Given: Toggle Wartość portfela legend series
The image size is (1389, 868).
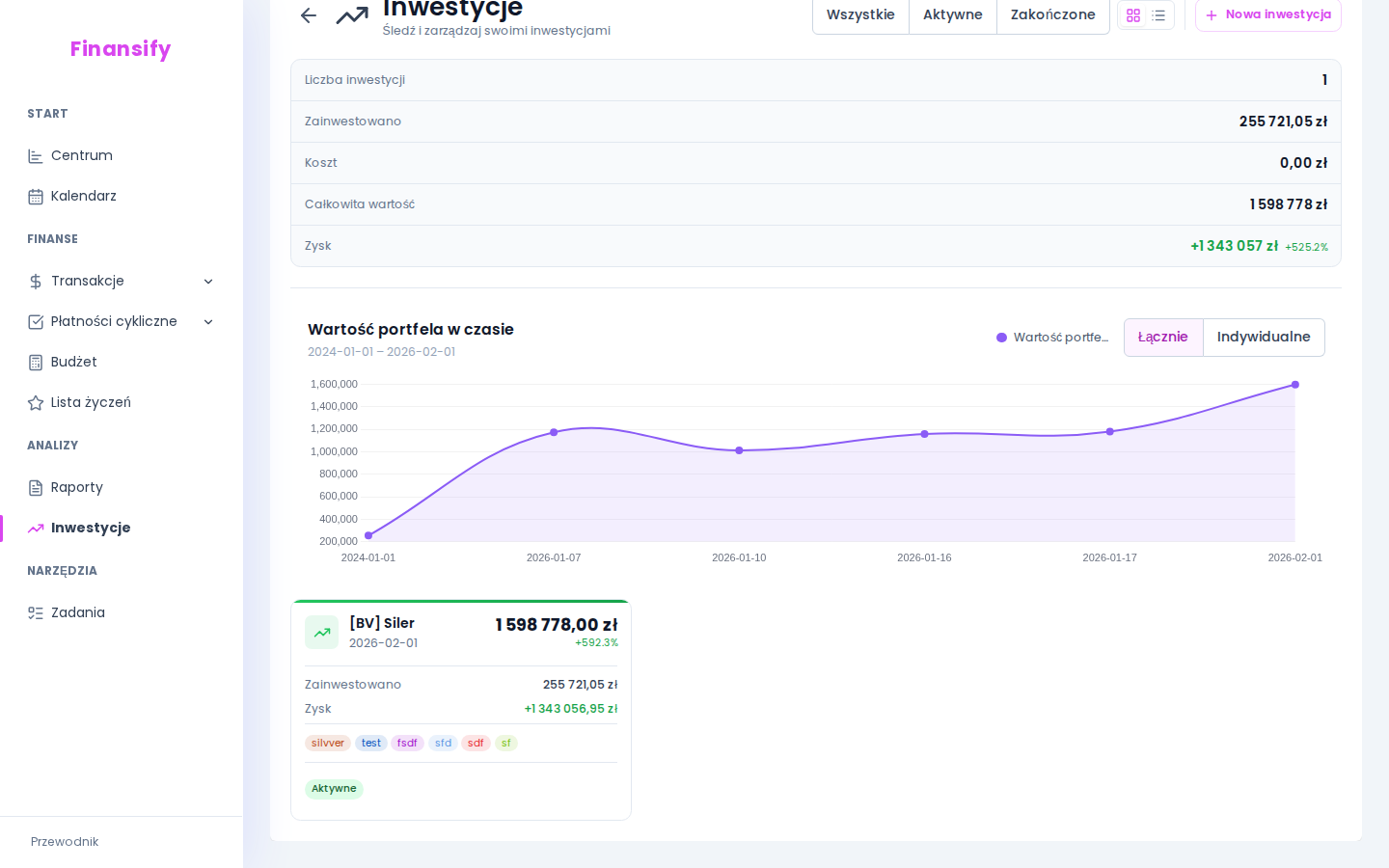Looking at the screenshot, I should (x=1052, y=338).
